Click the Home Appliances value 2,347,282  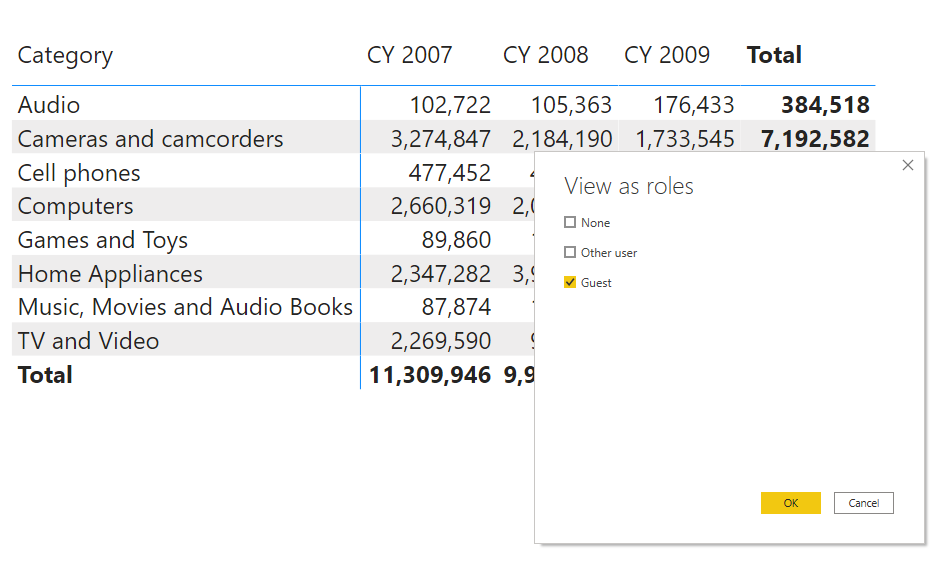(441, 274)
